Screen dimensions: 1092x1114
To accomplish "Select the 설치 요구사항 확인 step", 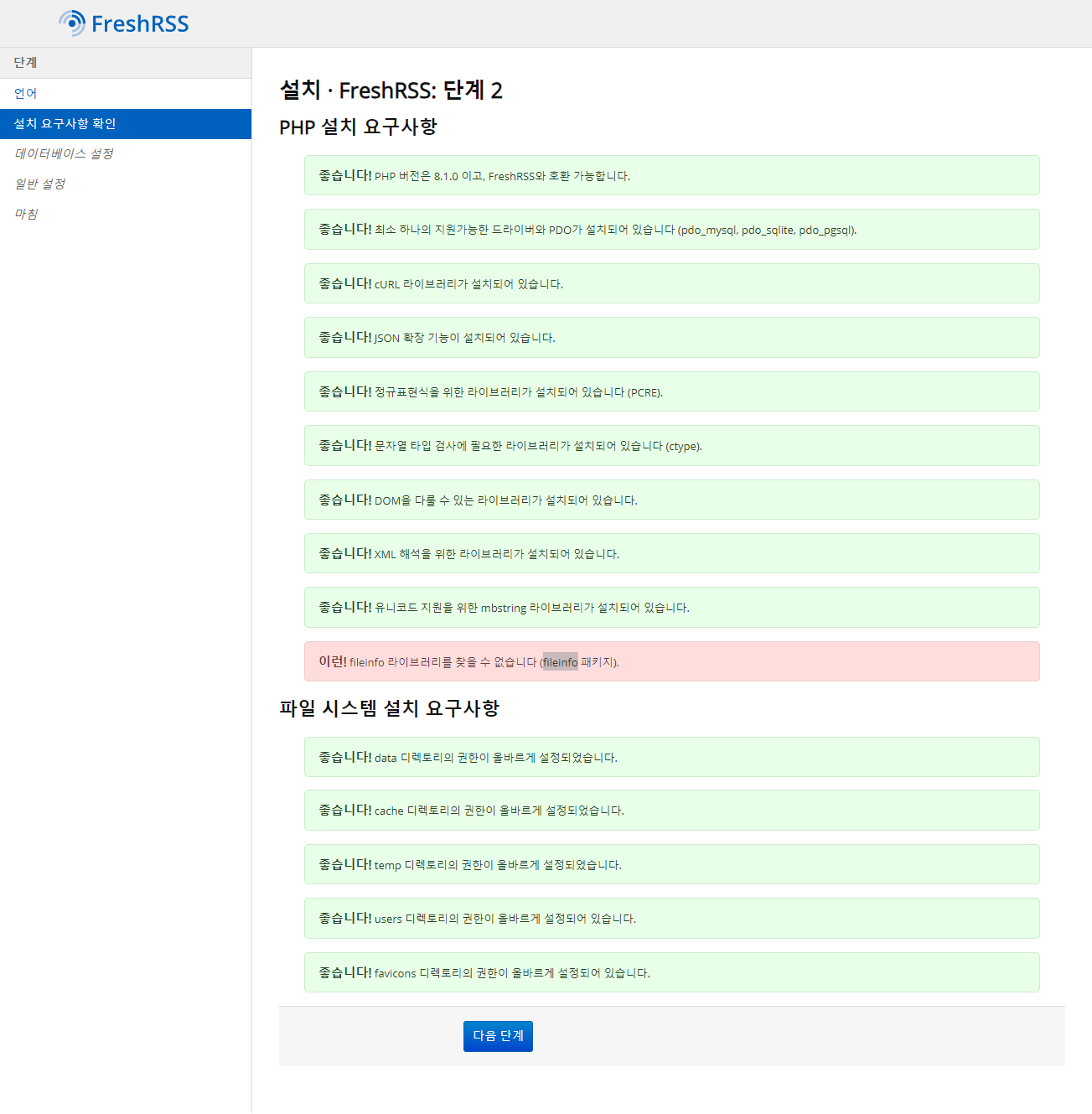I will click(126, 124).
